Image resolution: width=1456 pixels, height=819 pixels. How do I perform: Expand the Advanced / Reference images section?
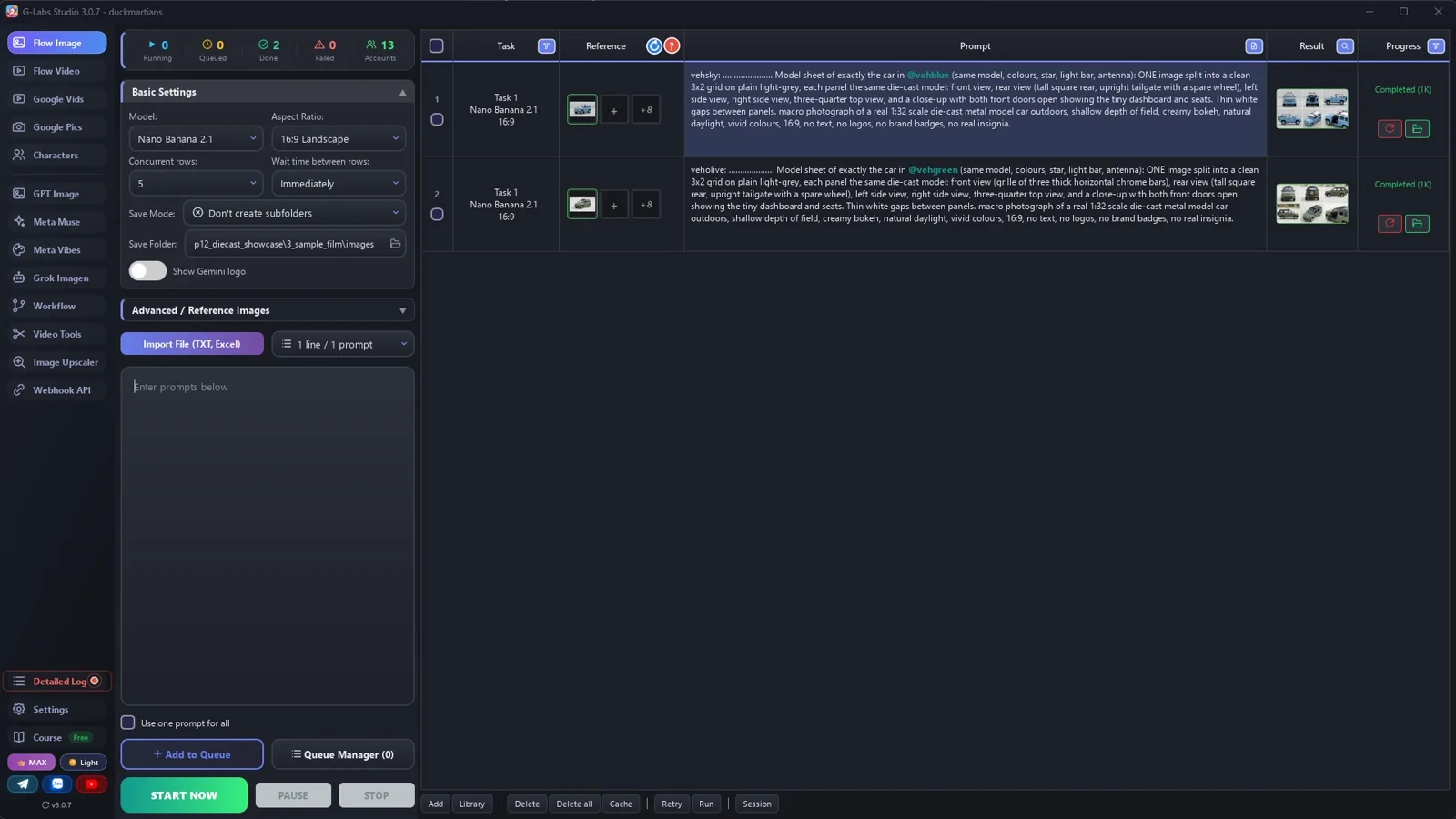pos(268,310)
